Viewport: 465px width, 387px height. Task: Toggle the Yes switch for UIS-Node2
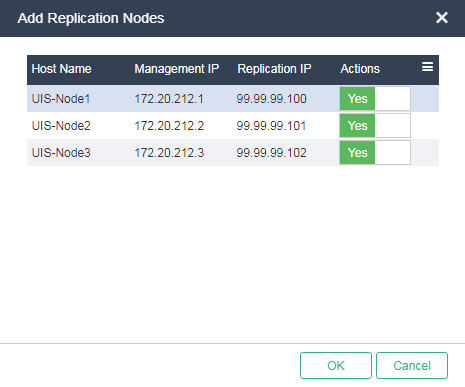click(x=375, y=126)
